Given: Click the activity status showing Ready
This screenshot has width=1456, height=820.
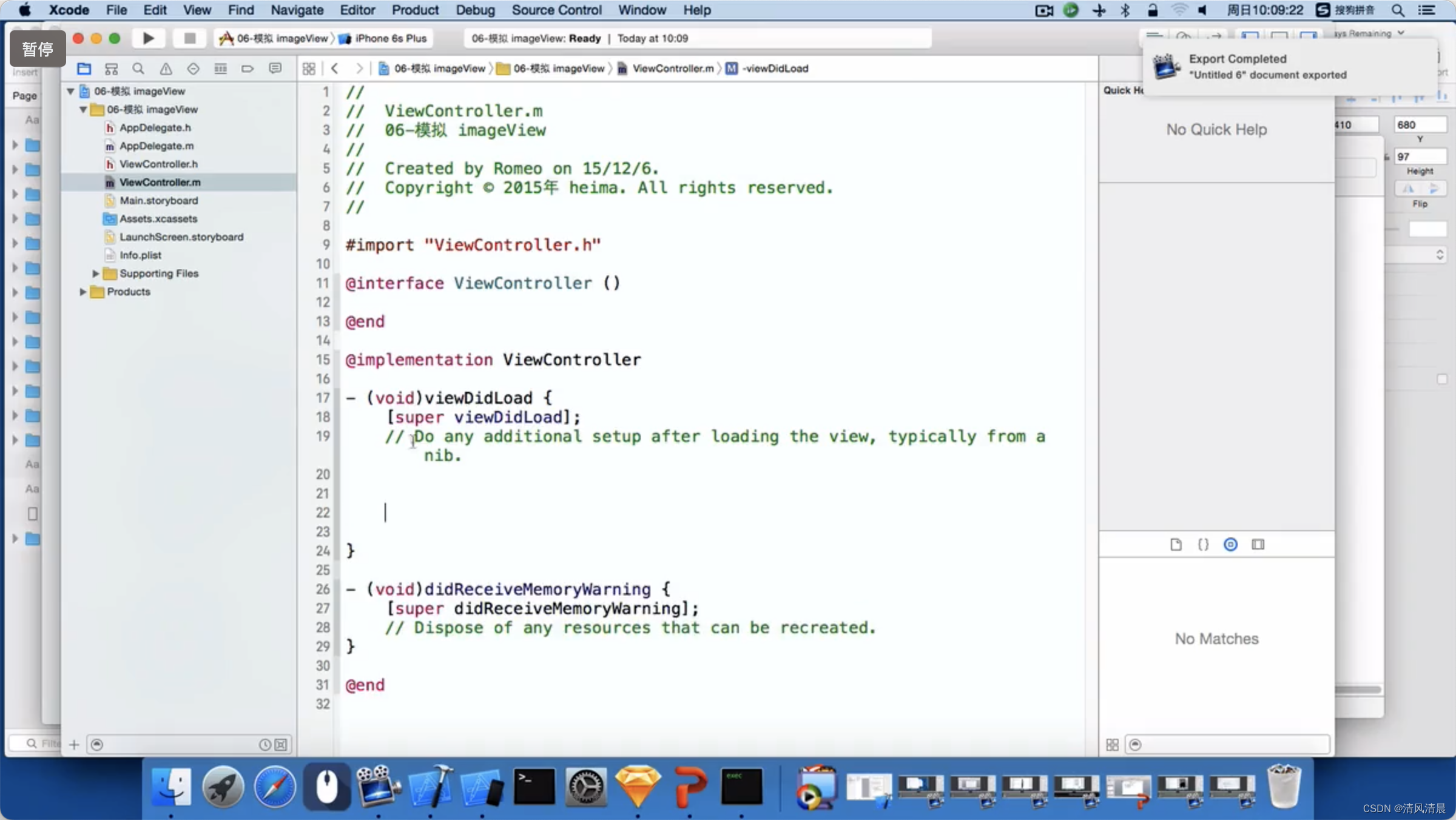Looking at the screenshot, I should 698,38.
